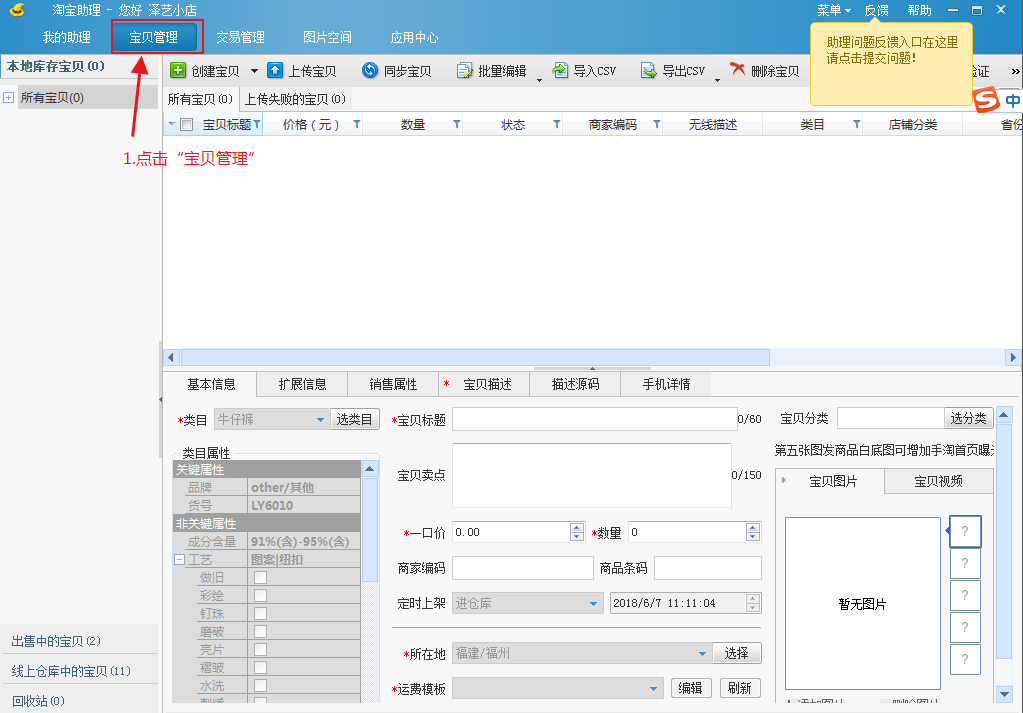Select the first image slot placeholder

click(965, 532)
